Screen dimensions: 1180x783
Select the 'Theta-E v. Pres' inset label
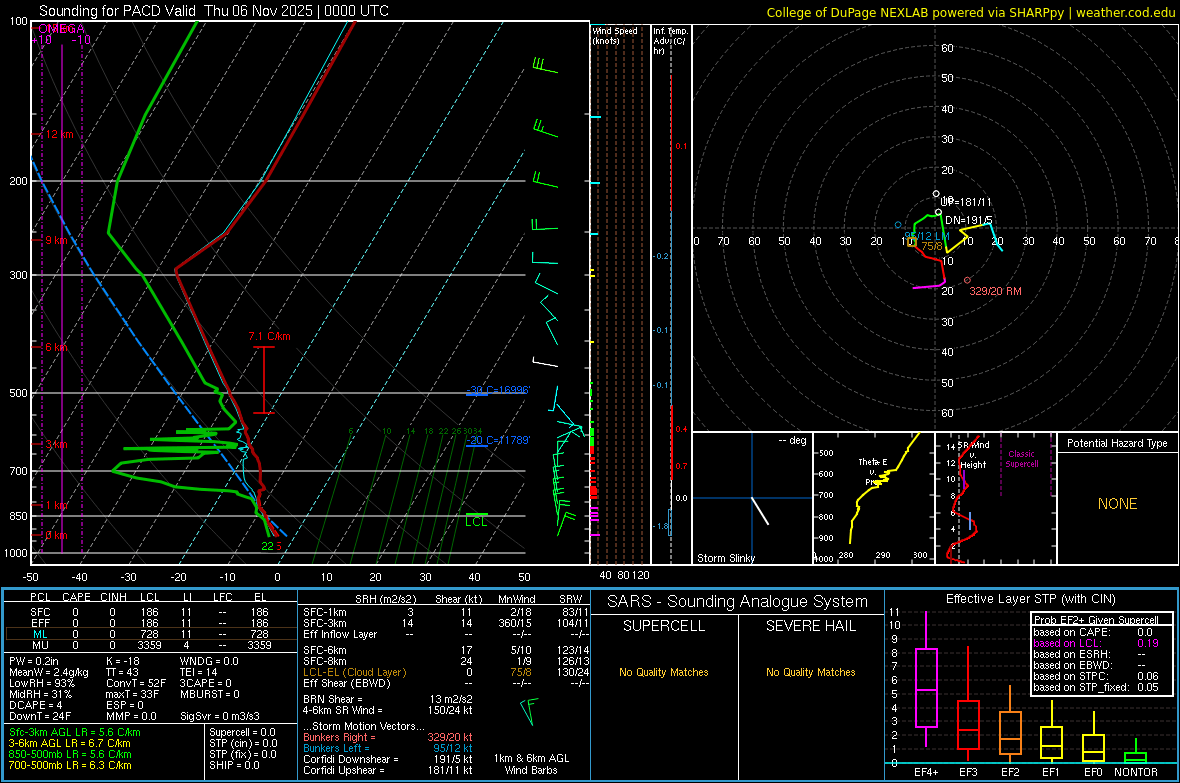point(873,471)
